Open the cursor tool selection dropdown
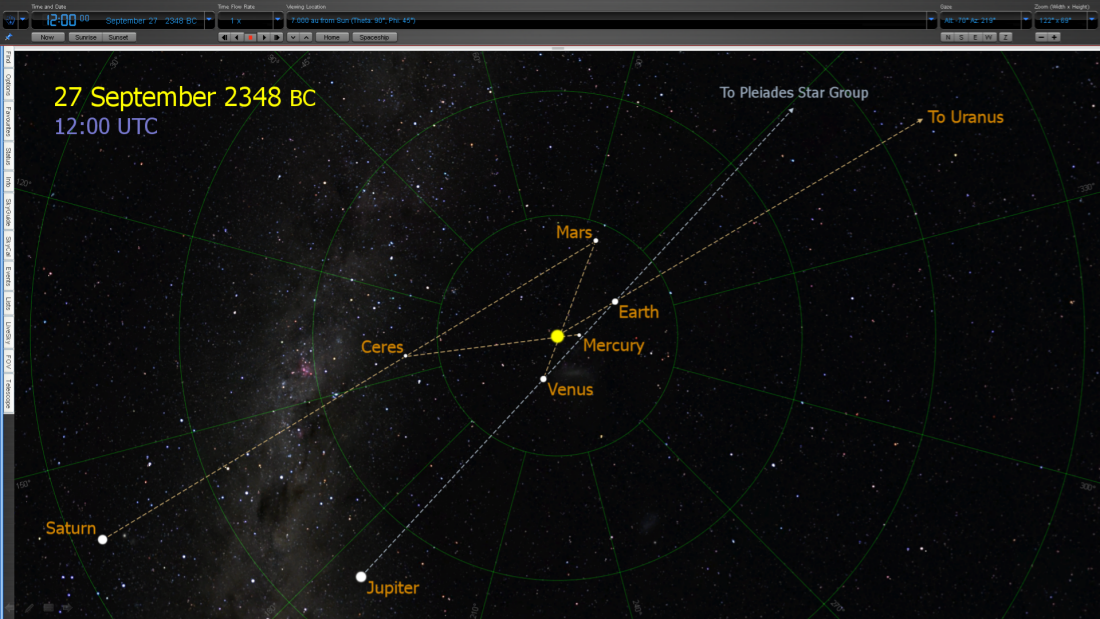Screen dimensions: 1100x619 23,20
